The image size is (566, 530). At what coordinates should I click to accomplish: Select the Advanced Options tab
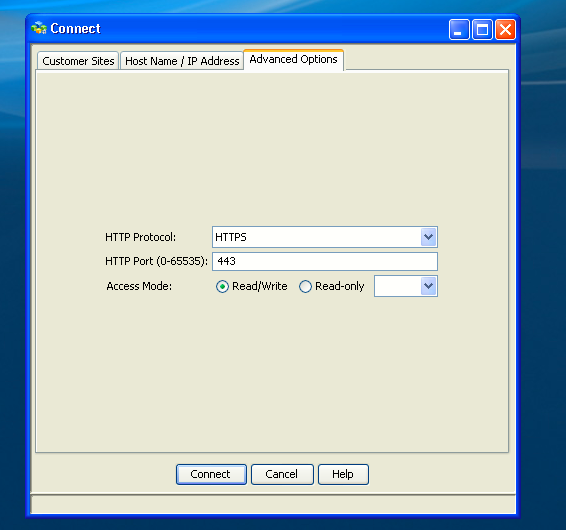point(293,60)
